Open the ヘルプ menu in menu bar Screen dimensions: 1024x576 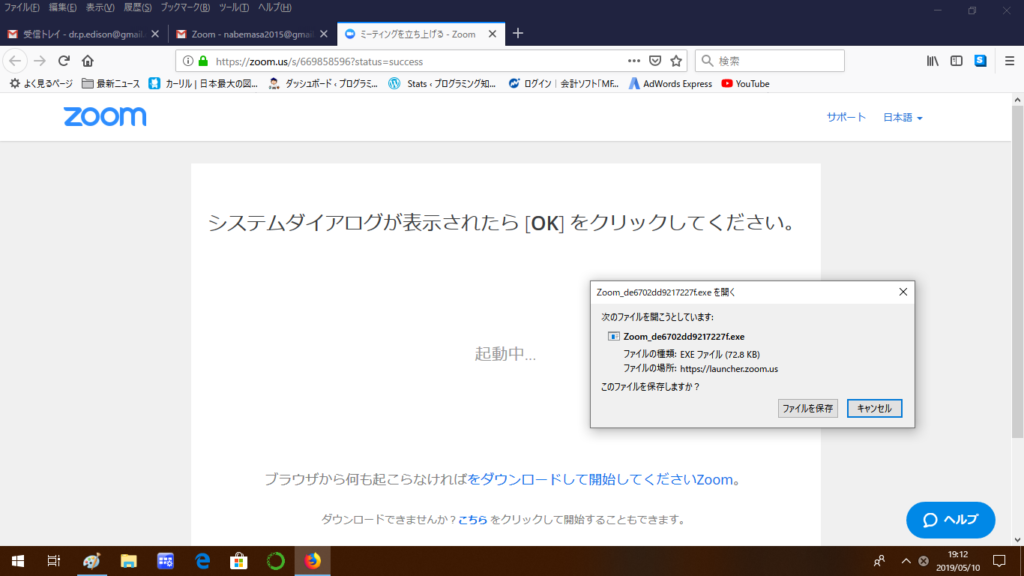274,8
